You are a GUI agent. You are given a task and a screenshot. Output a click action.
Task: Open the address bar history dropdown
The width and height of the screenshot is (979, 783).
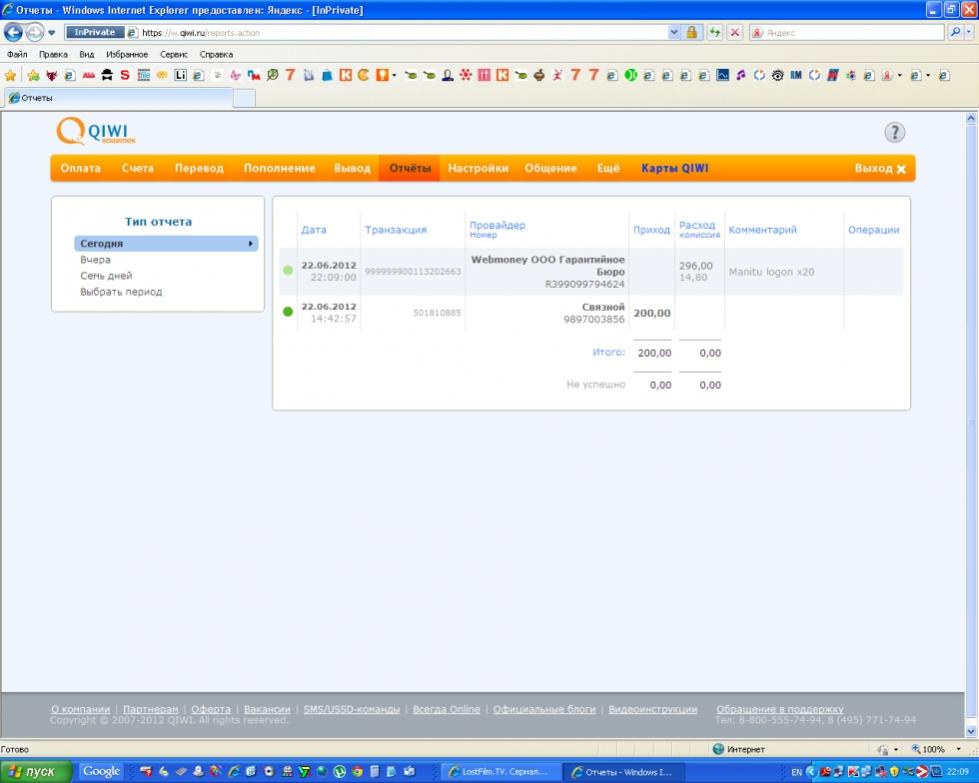point(673,32)
